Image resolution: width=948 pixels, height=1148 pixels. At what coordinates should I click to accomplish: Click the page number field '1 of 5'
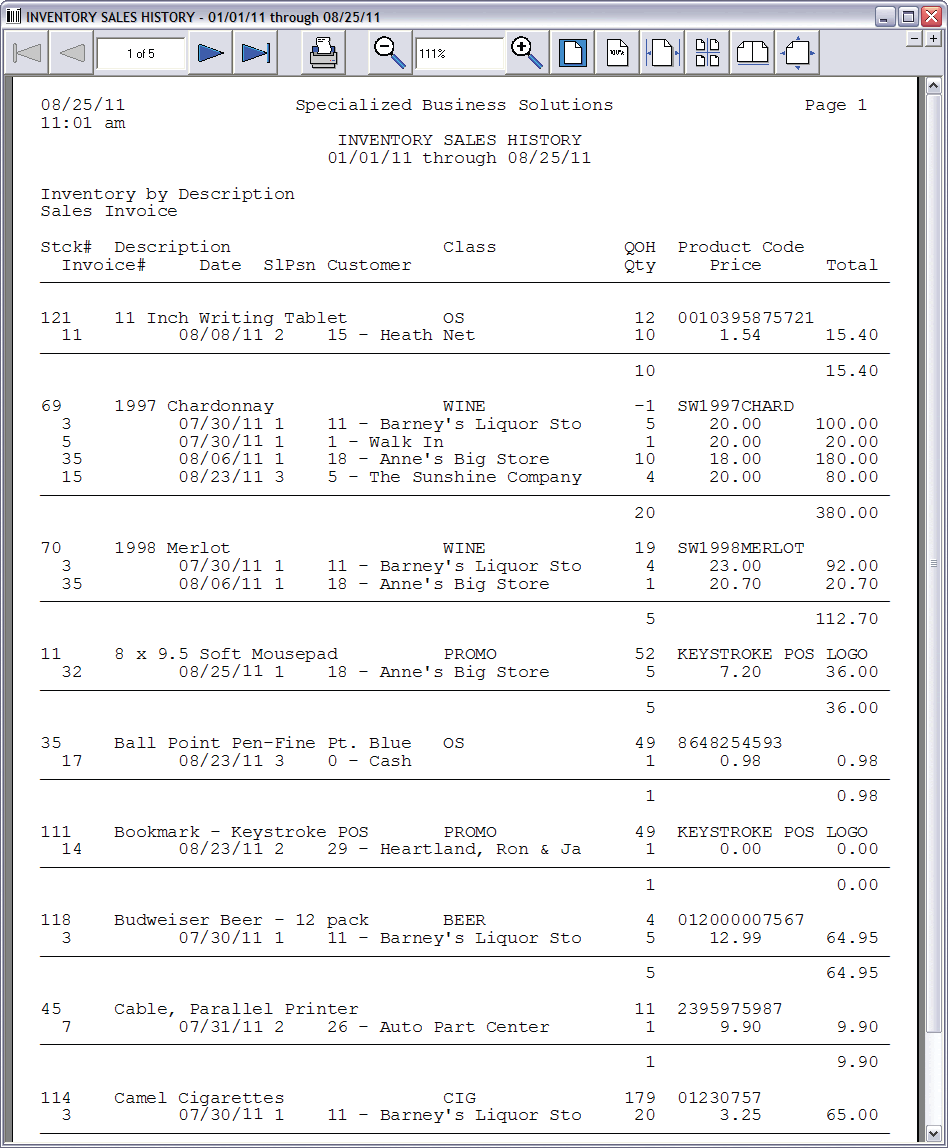pos(141,54)
